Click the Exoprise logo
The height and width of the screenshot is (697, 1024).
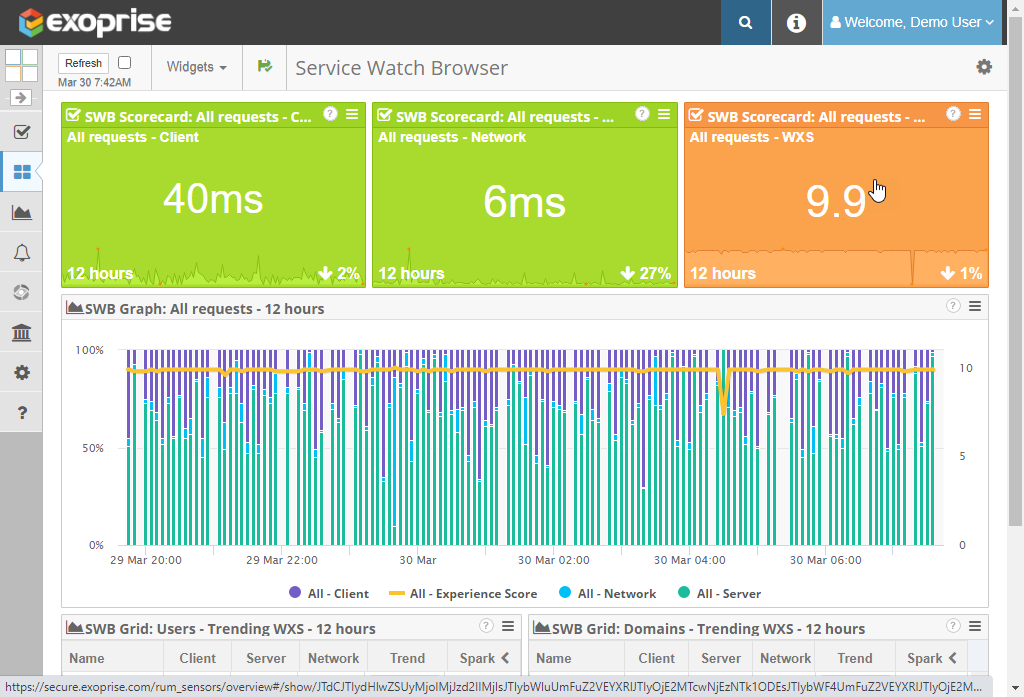[95, 22]
